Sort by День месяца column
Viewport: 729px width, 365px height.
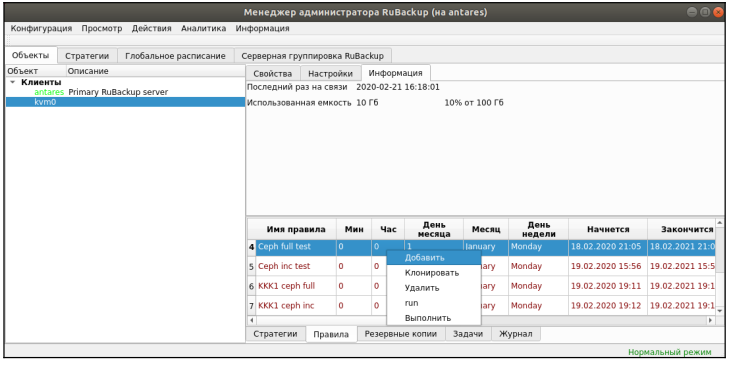click(x=434, y=229)
